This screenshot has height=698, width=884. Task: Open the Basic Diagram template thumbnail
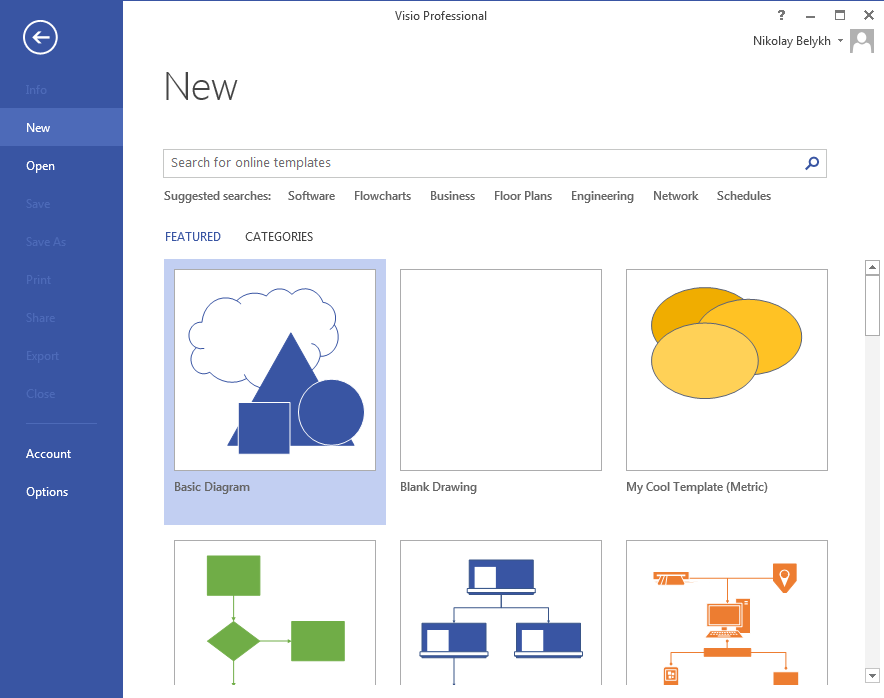274,369
